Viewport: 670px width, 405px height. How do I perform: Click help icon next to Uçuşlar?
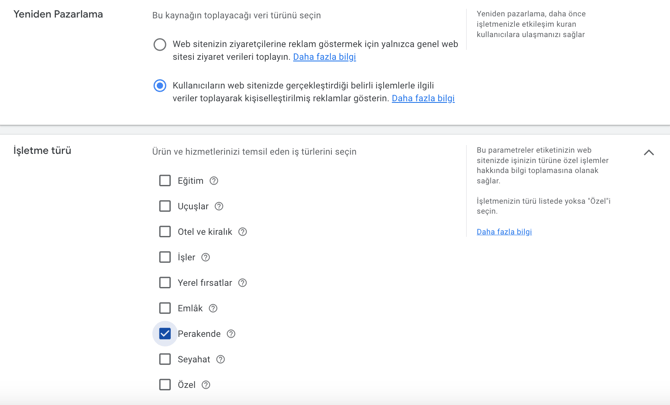219,206
